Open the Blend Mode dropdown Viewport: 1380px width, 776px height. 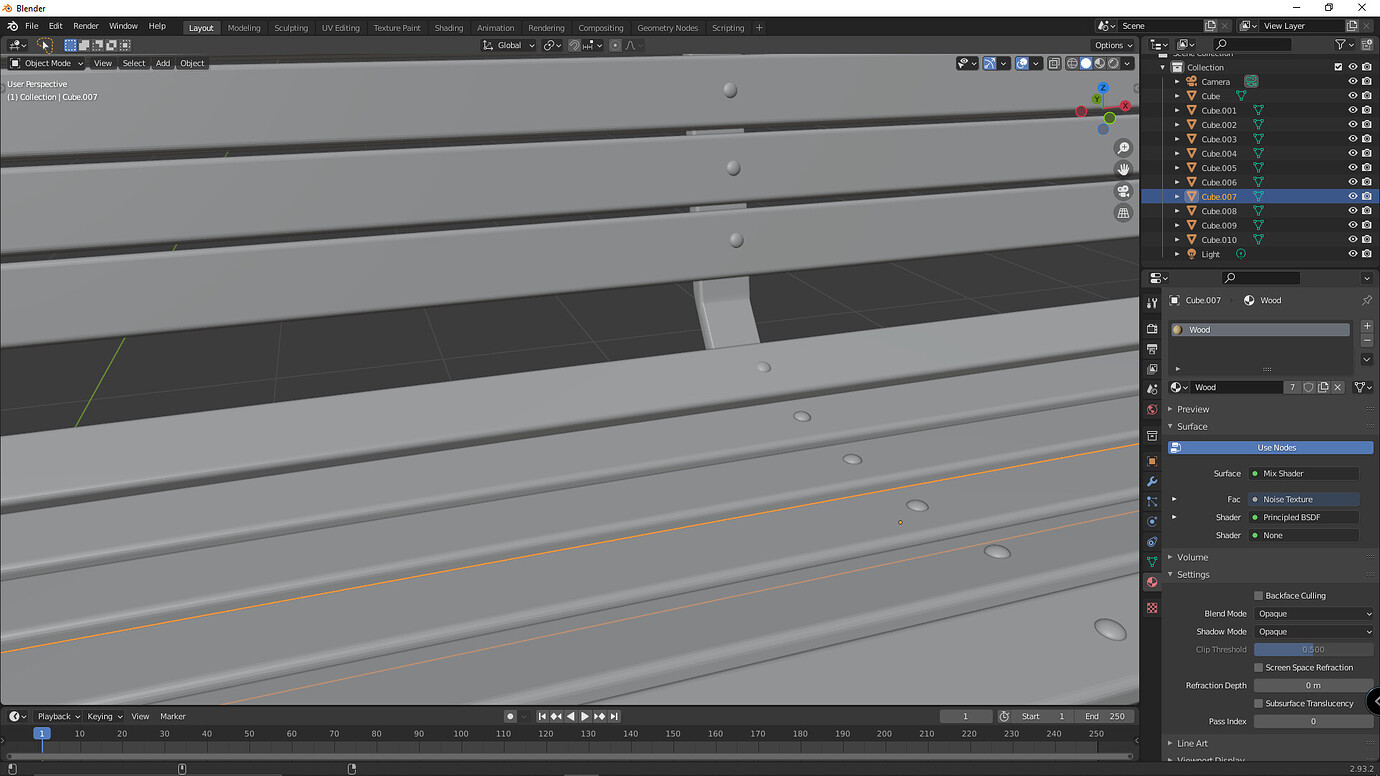click(1313, 614)
